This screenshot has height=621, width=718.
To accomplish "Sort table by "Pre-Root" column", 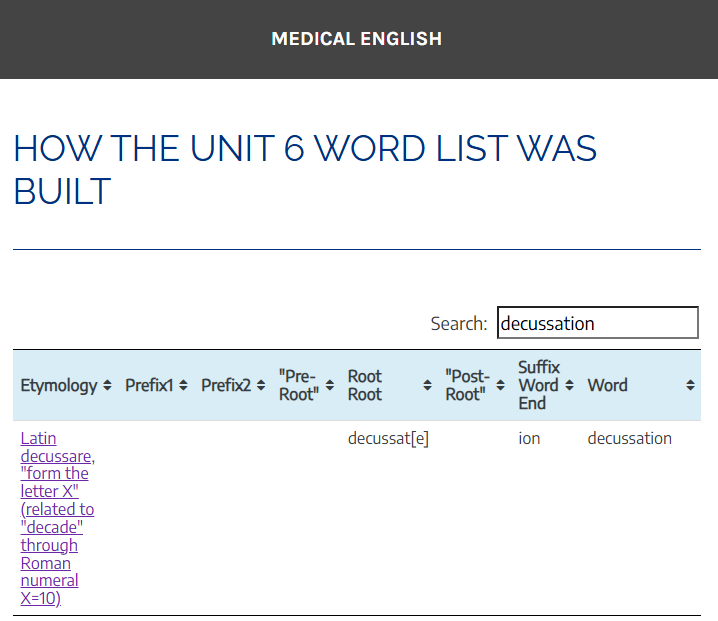I will tap(306, 385).
